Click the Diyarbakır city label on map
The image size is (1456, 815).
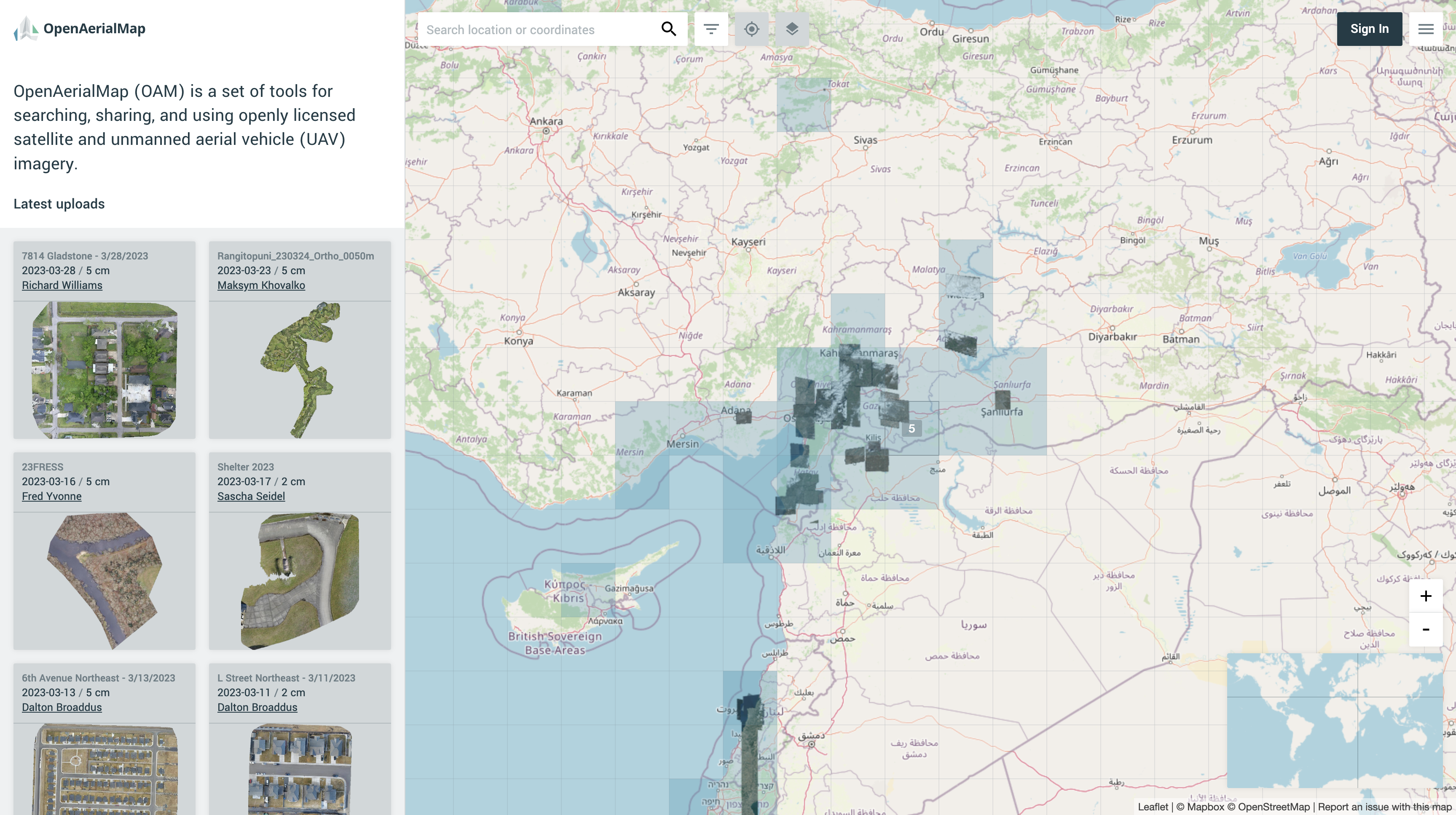click(1113, 337)
